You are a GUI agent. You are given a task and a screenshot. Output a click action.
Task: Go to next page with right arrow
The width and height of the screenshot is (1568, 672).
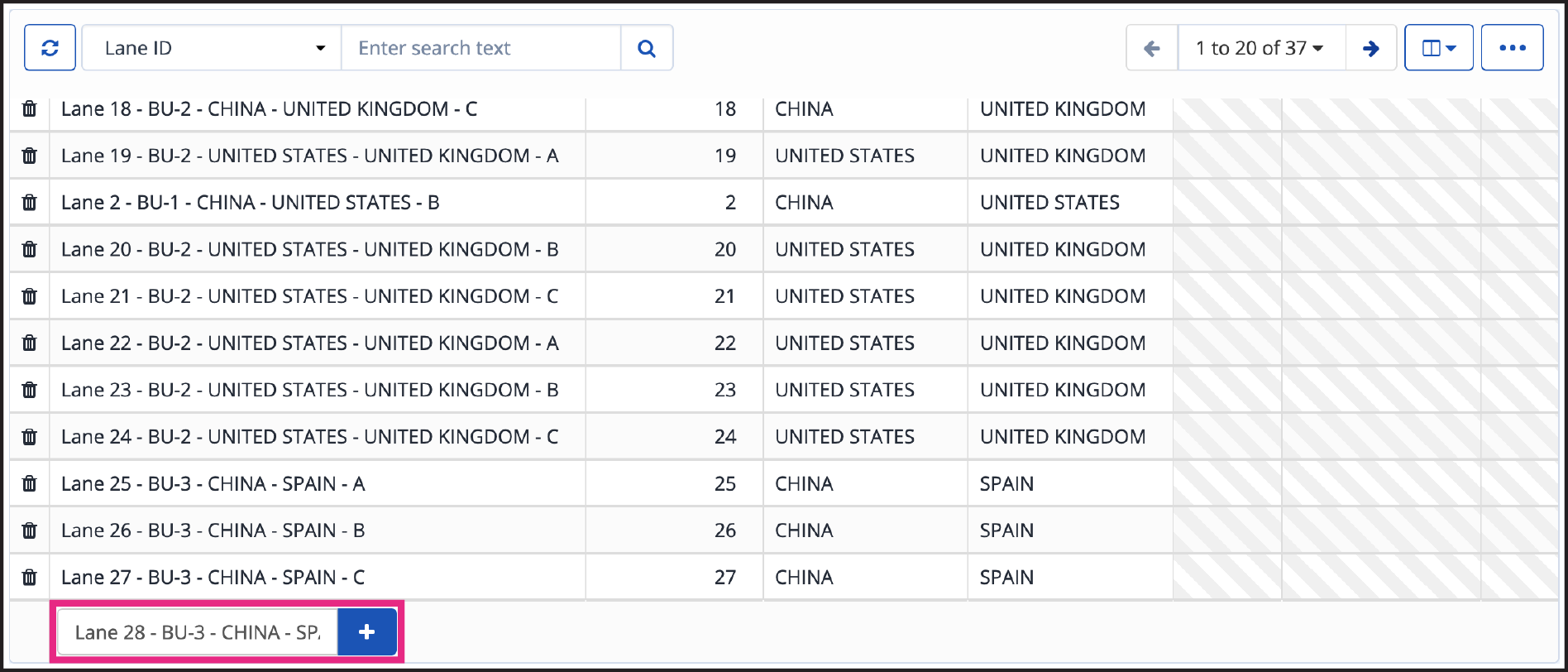[x=1371, y=48]
